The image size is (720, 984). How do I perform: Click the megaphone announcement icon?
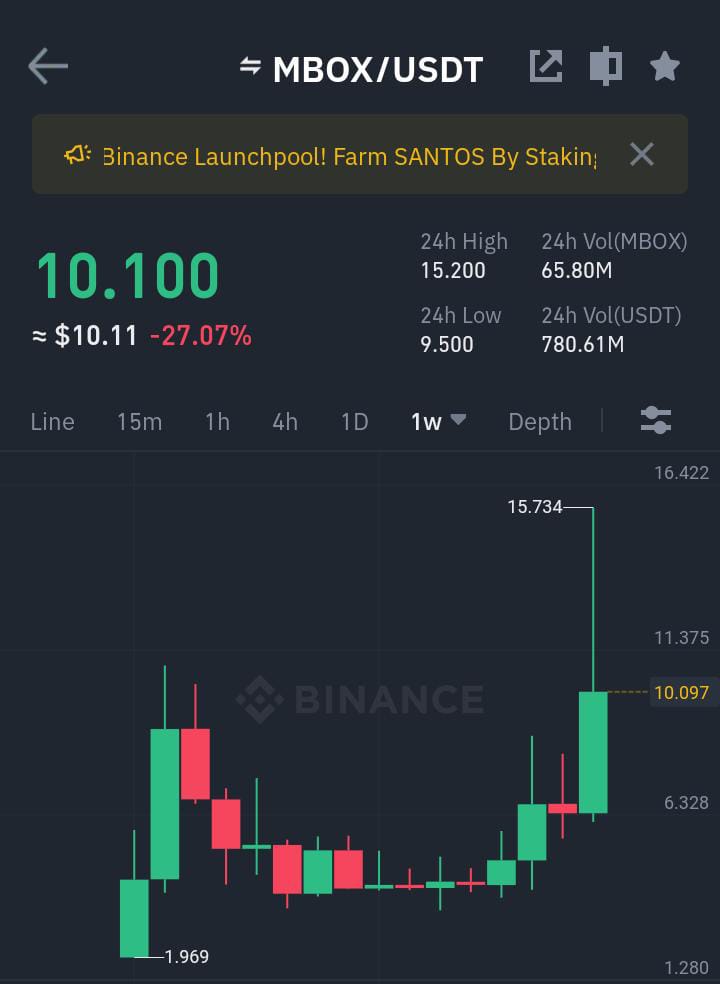tap(77, 155)
